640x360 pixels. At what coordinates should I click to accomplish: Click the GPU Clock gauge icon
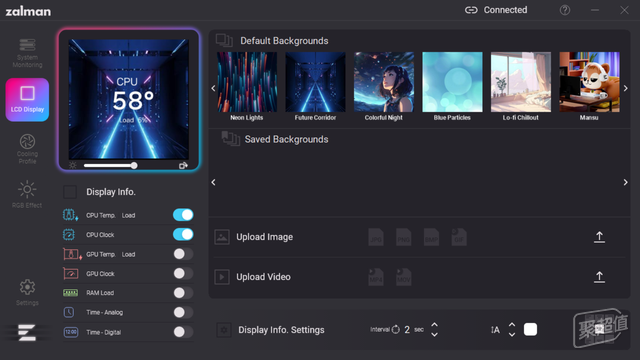pos(70,273)
